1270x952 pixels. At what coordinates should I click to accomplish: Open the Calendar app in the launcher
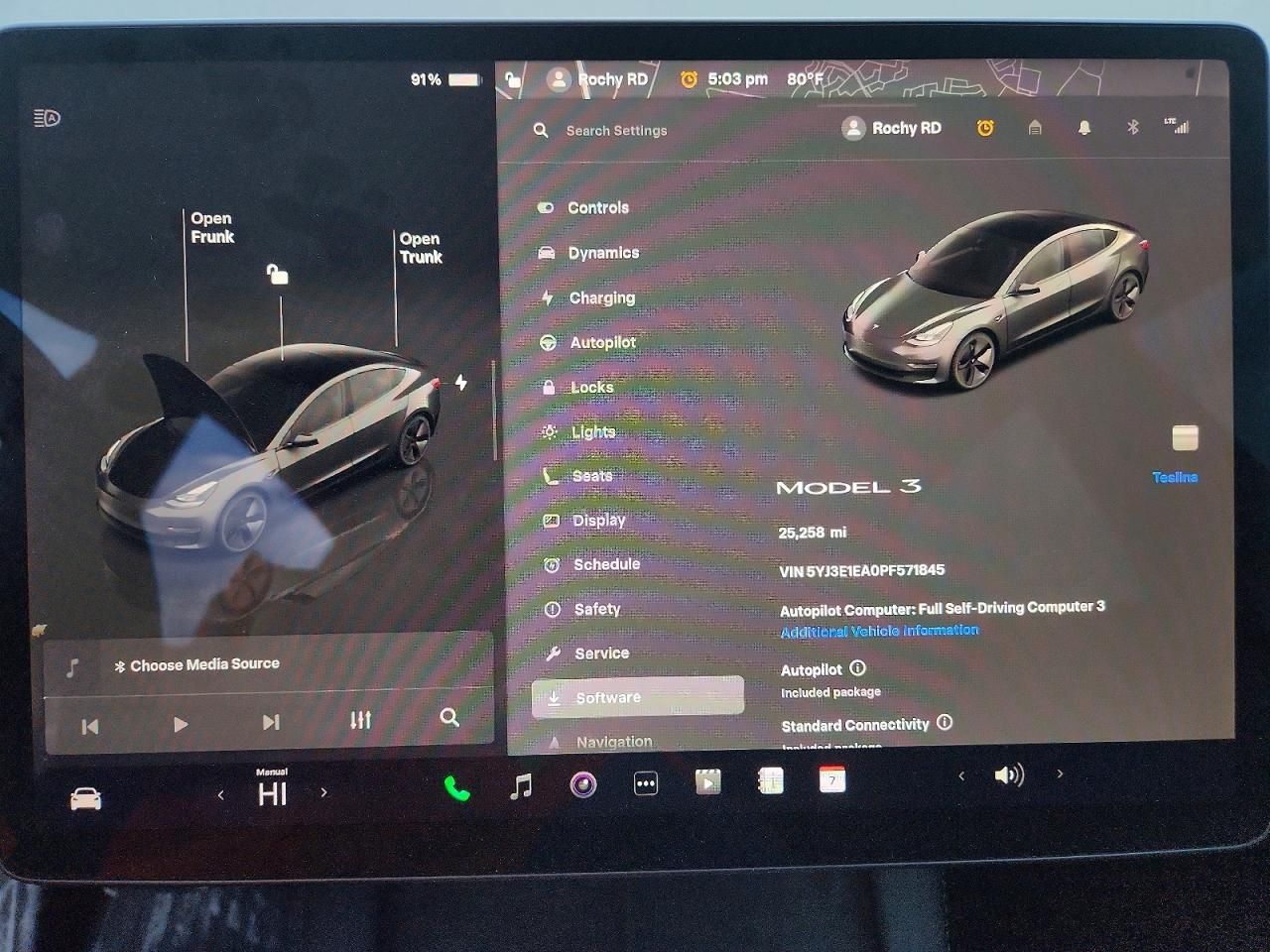pos(831,783)
